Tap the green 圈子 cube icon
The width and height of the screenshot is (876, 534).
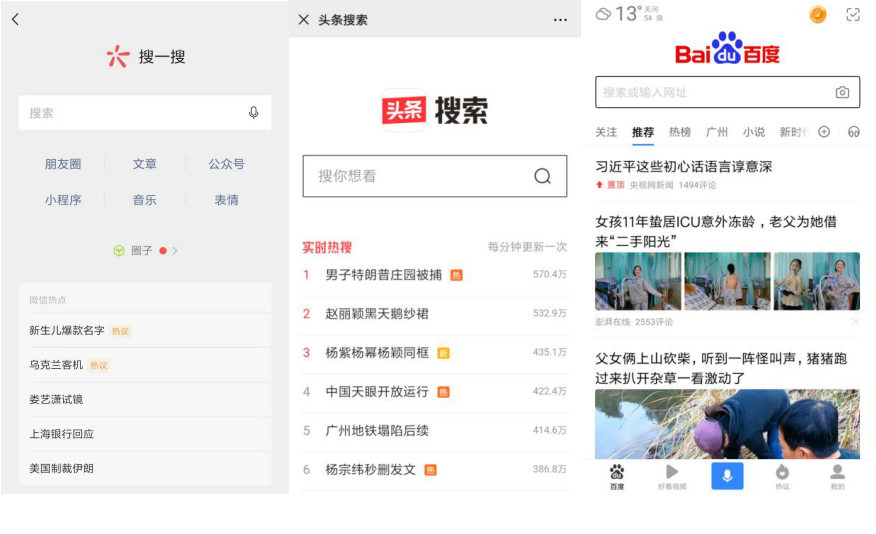[119, 251]
